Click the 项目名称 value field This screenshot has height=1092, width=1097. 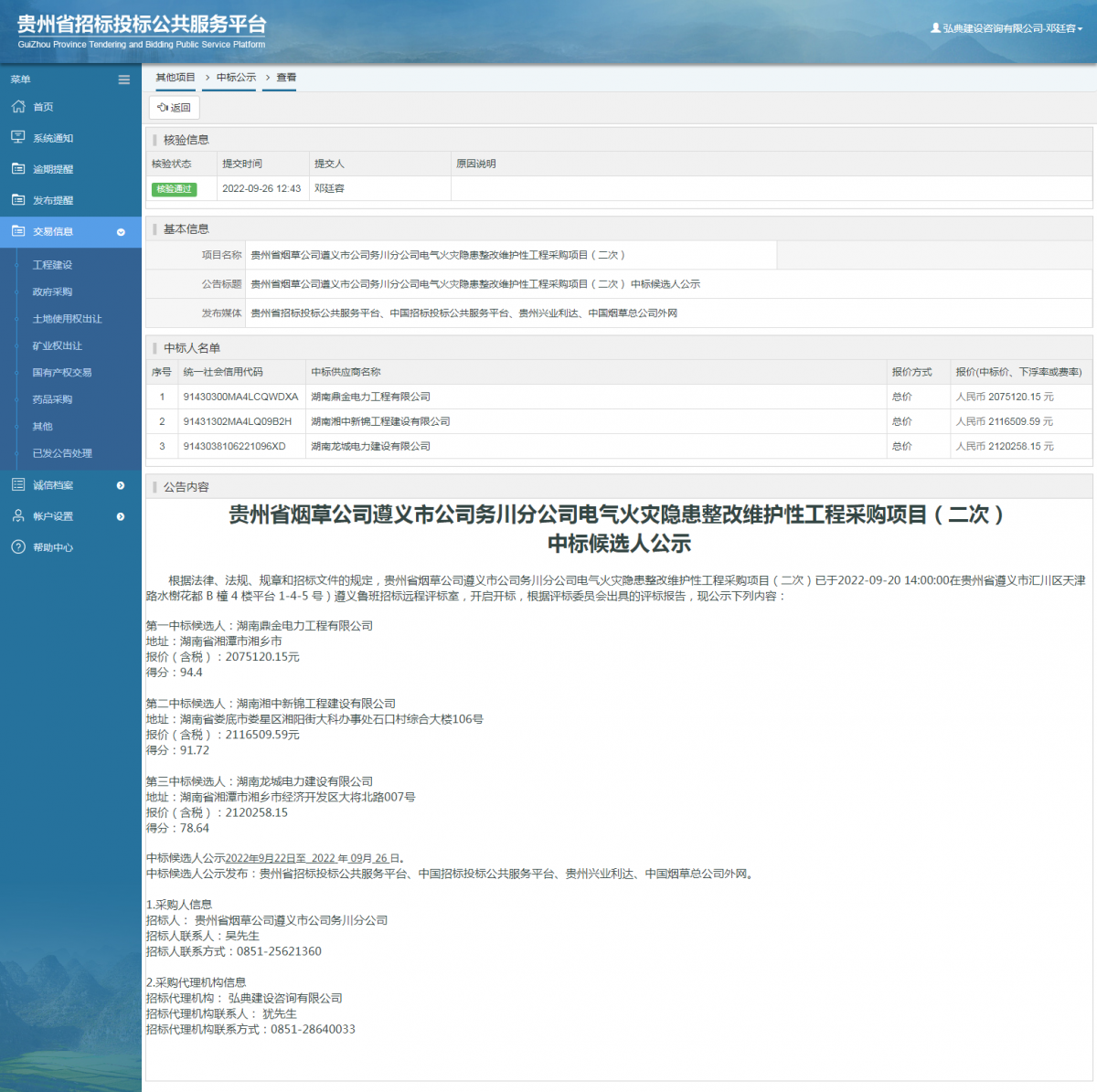(511, 255)
